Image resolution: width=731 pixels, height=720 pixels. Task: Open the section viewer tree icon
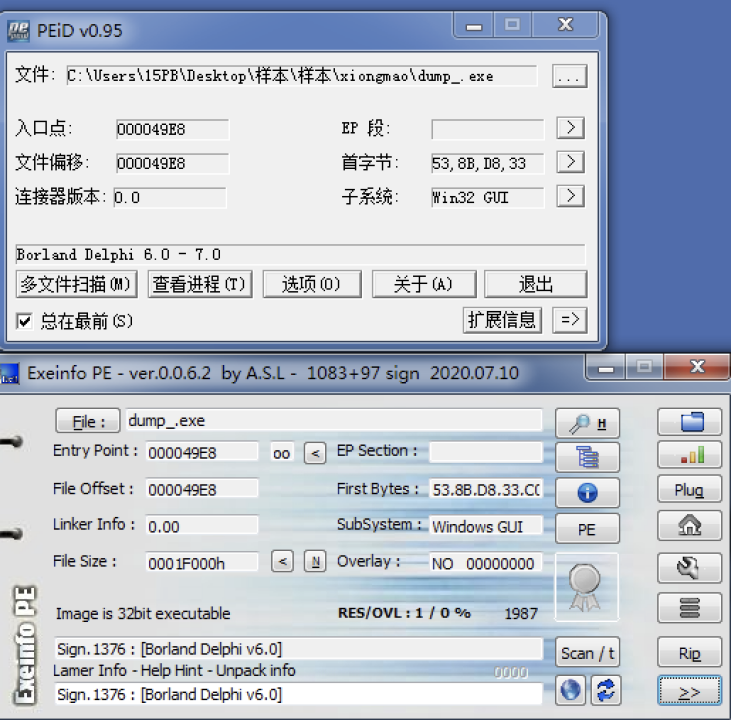coord(586,457)
